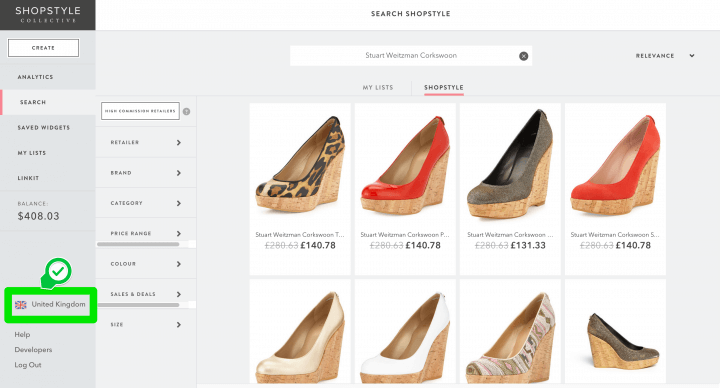Viewport: 720px width, 388px height.
Task: Click the Stuart Weitzman Corkswoon search field
Action: [x=411, y=56]
